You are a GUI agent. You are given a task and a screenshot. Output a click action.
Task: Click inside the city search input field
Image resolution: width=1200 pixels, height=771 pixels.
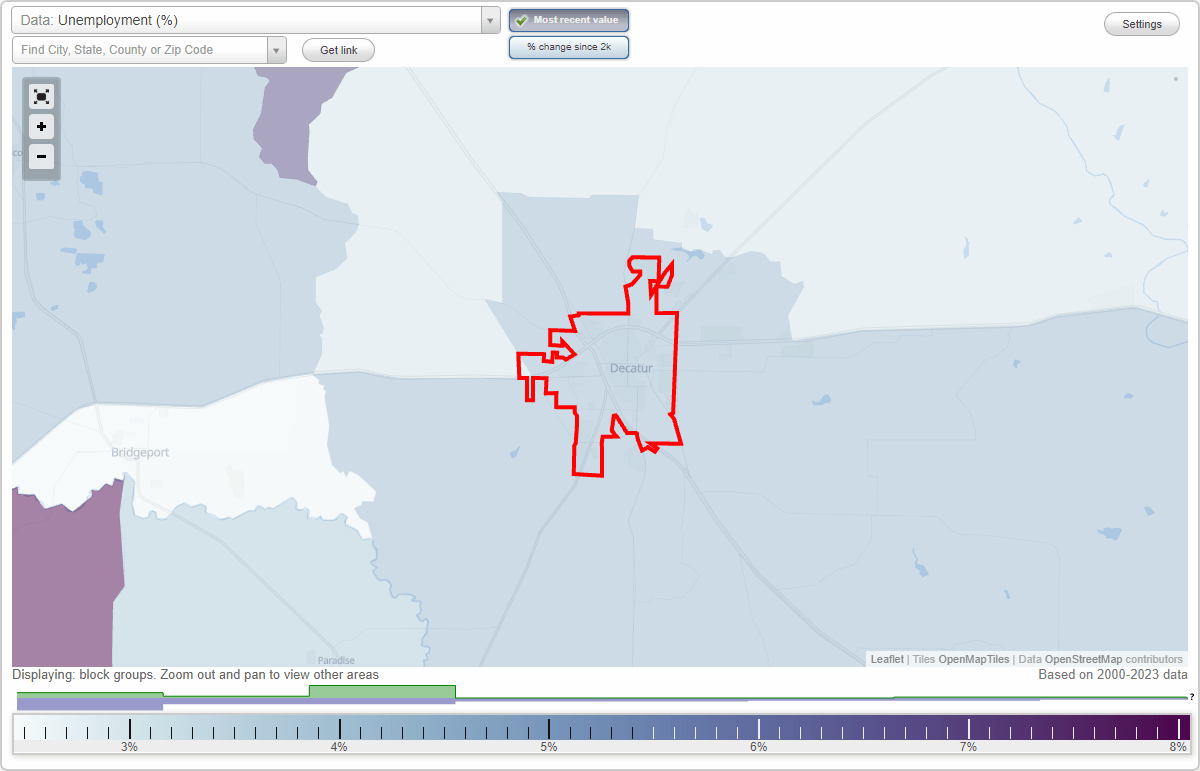[140, 49]
